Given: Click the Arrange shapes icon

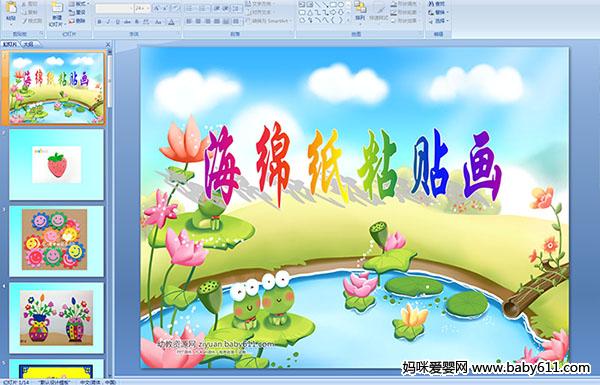Looking at the screenshot, I should (360, 11).
